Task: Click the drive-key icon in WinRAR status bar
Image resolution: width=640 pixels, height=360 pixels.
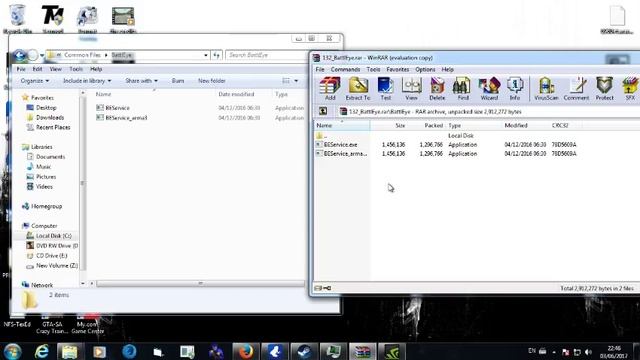Action: pyautogui.click(x=322, y=288)
